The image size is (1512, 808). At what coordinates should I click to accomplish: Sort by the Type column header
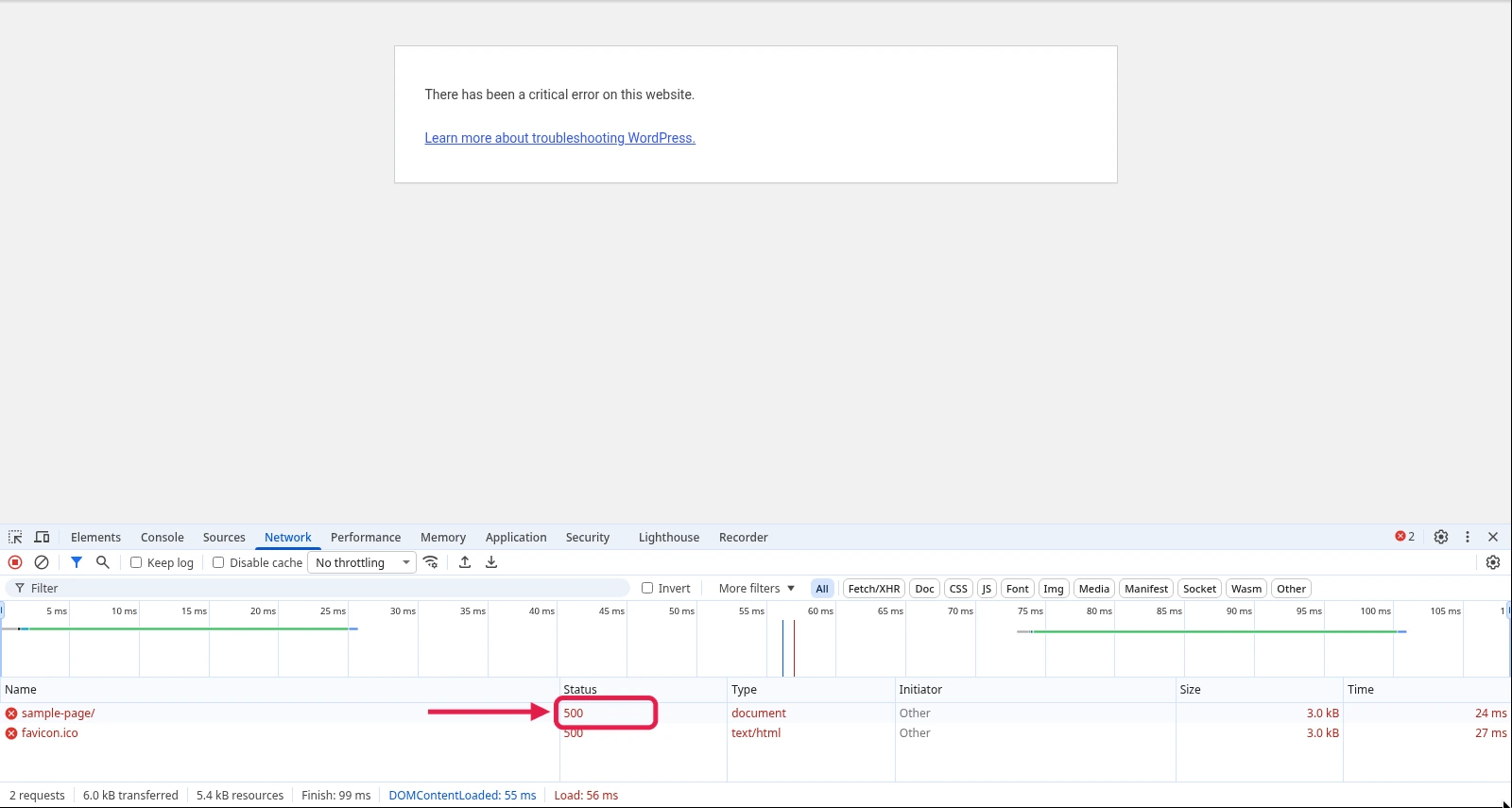coord(812,690)
